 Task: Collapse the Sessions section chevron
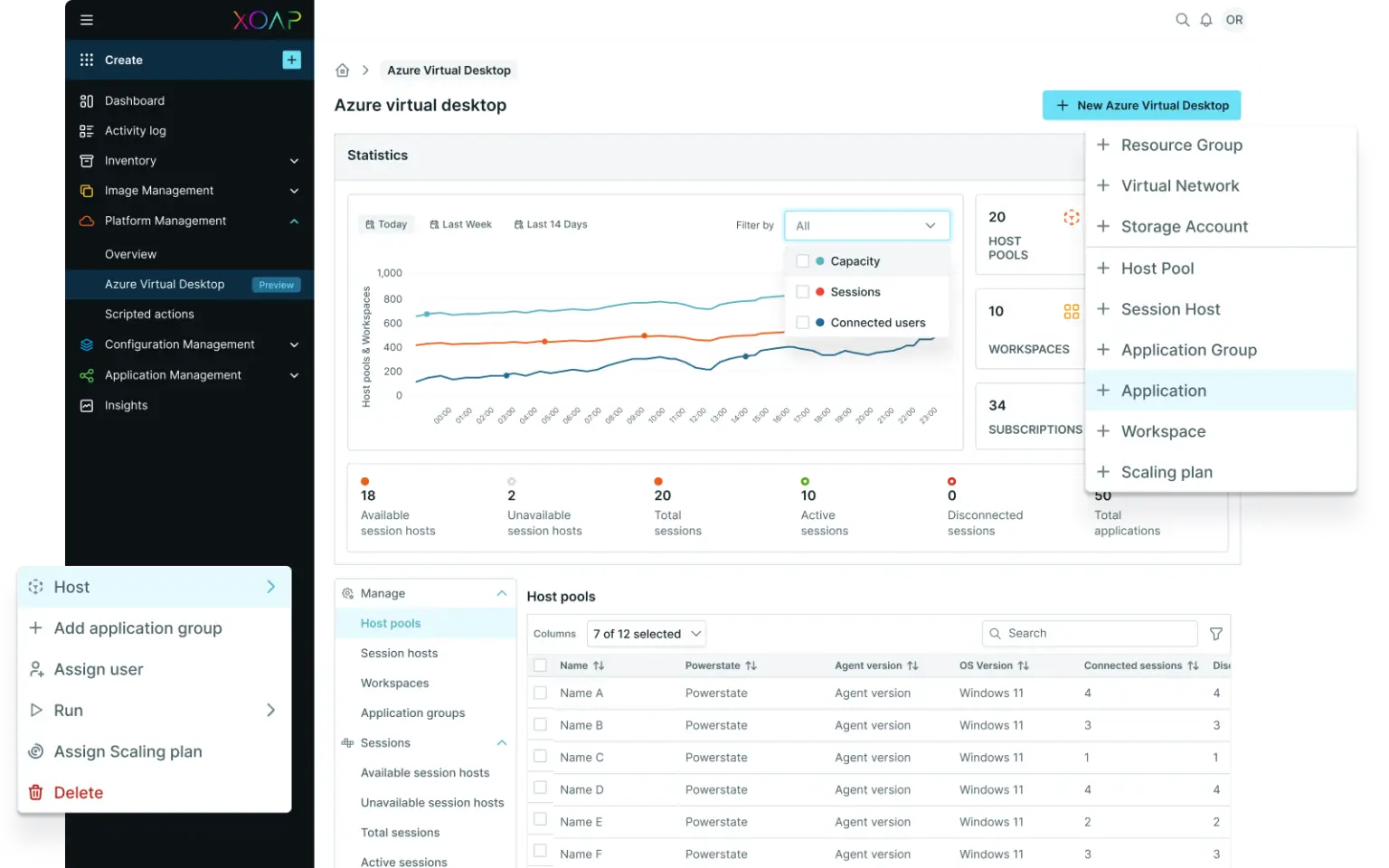click(x=502, y=743)
